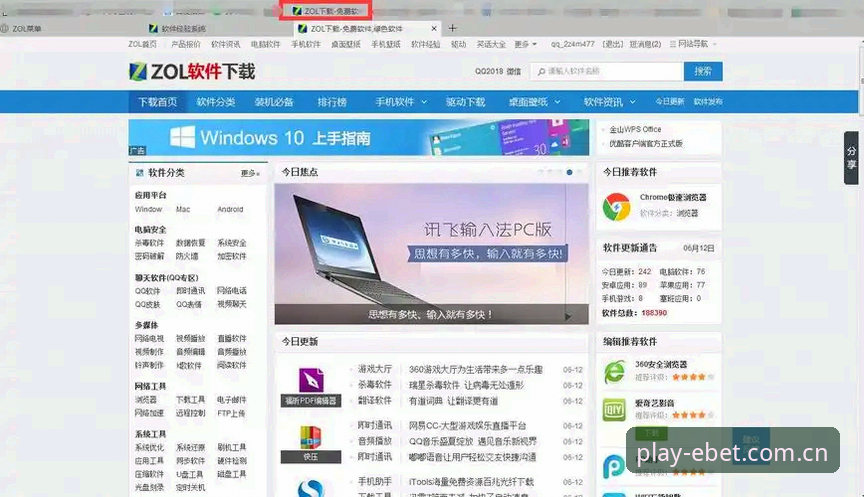Open the Android platform category link
The image size is (864, 497).
pos(230,209)
